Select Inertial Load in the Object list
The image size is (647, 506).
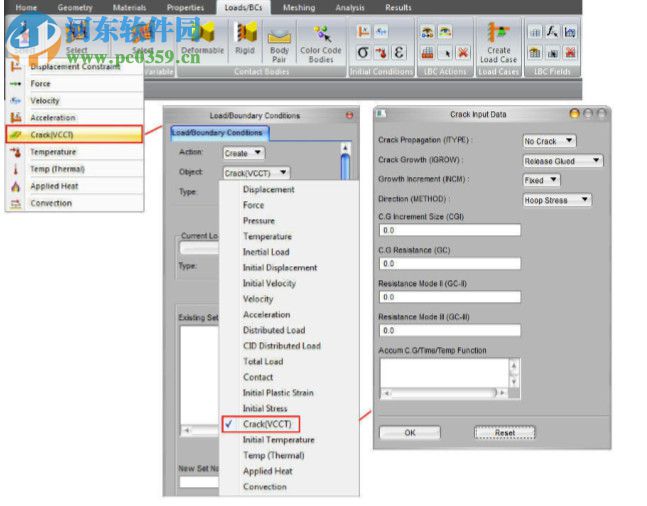coord(266,252)
